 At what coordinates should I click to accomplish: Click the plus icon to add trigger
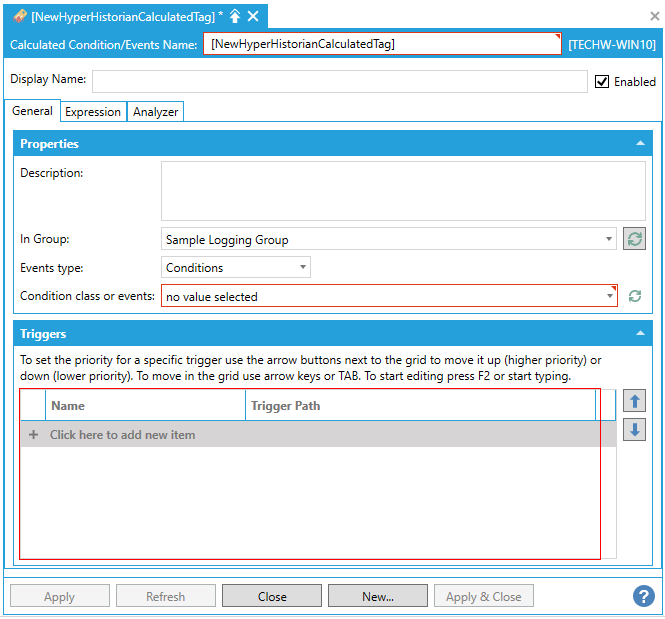tap(33, 435)
